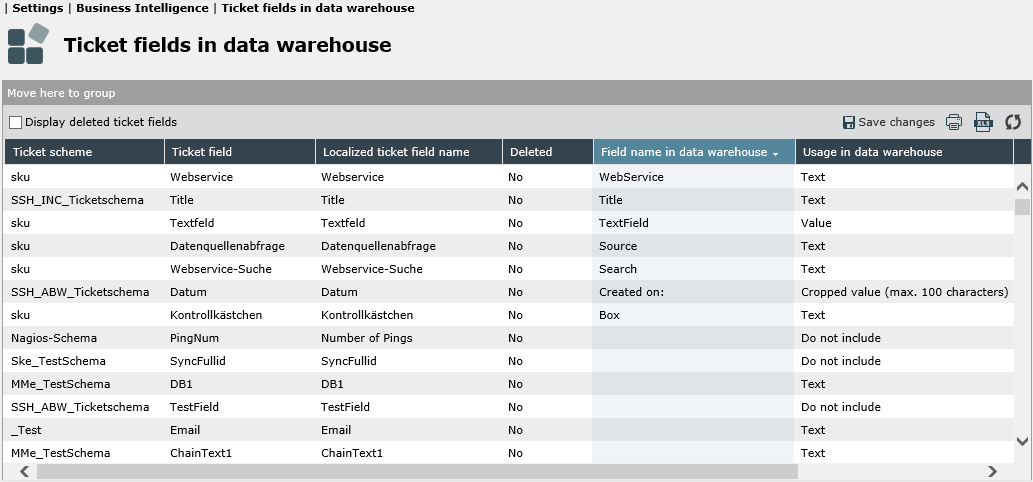Click the horizontal scrollbar thumb
The image size is (1033, 482).
coord(417,471)
